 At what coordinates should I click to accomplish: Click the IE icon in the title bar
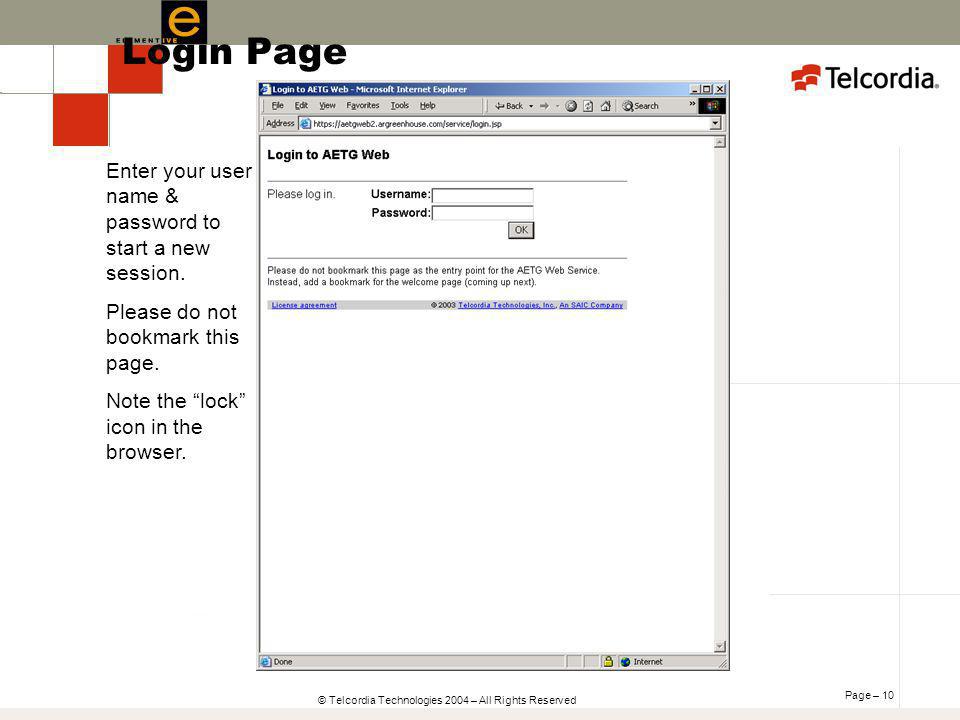265,89
